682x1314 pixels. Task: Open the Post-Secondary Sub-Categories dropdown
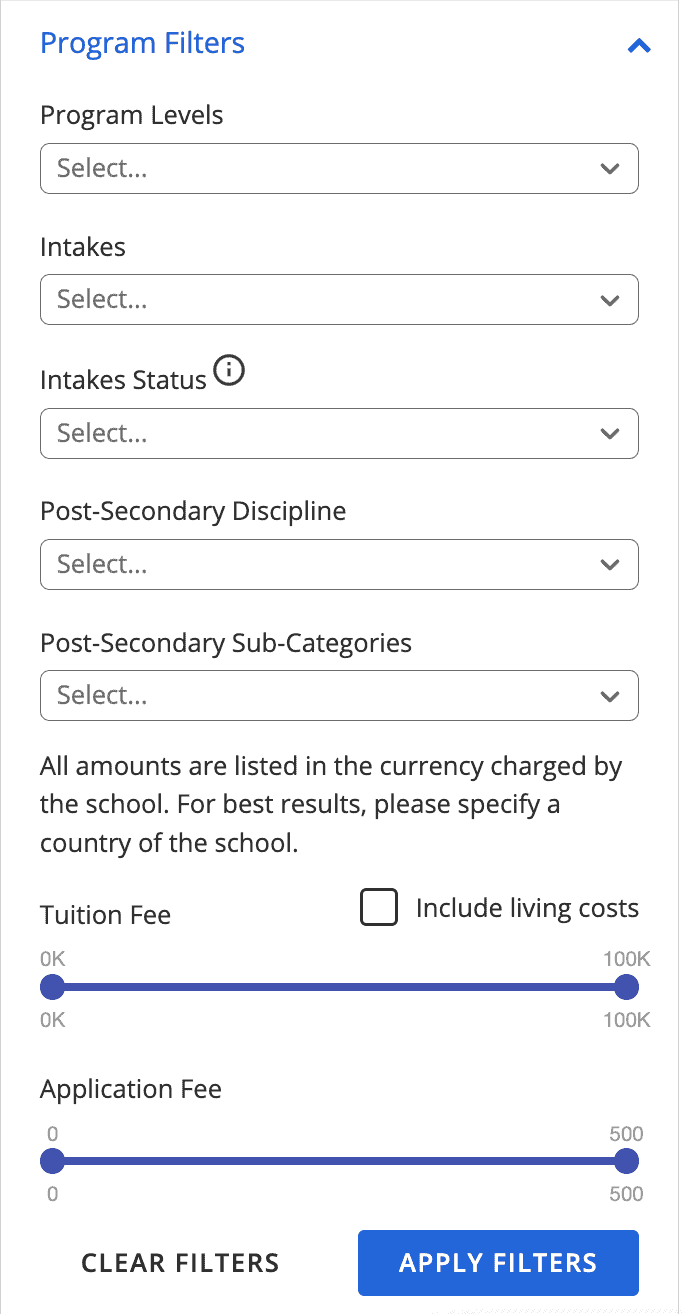pos(339,695)
